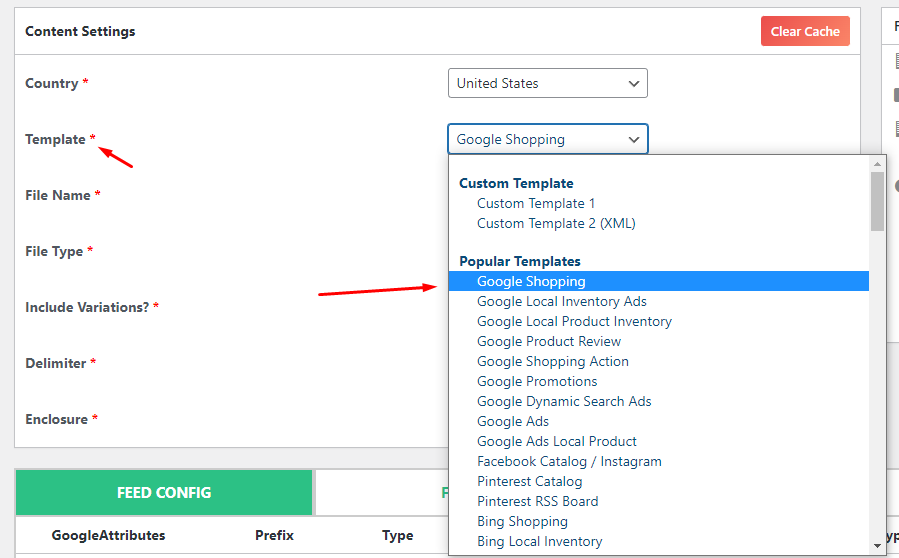This screenshot has height=558, width=899.
Task: Click the Content Settings panel heading
Action: 80,32
